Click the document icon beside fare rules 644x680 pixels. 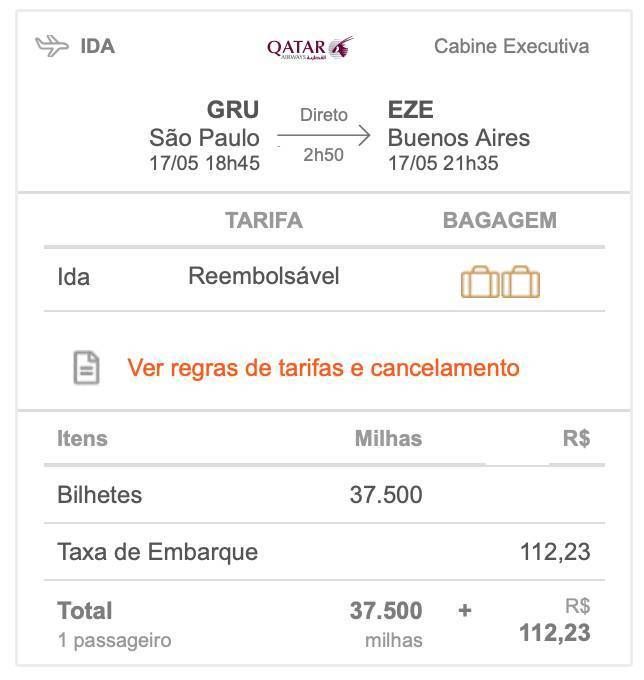(86, 368)
